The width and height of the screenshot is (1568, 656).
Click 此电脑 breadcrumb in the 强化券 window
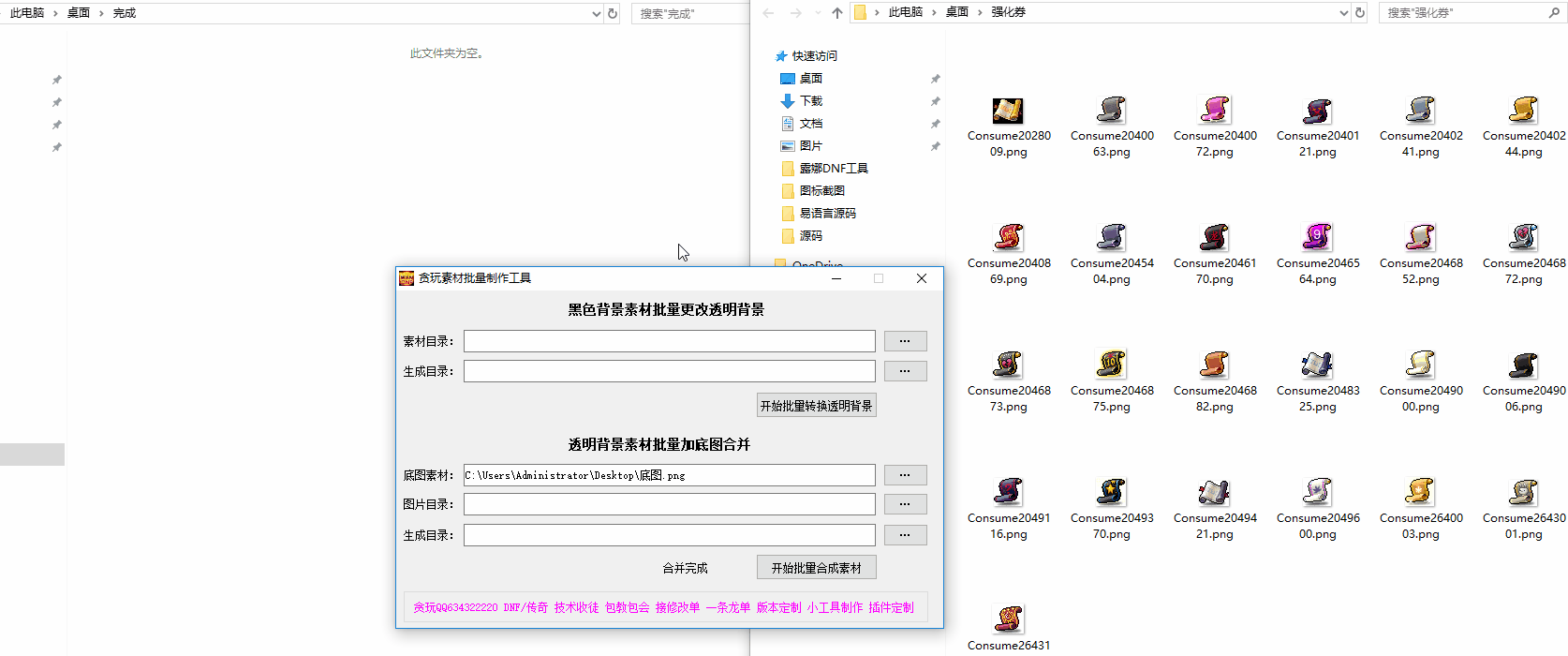tap(906, 12)
